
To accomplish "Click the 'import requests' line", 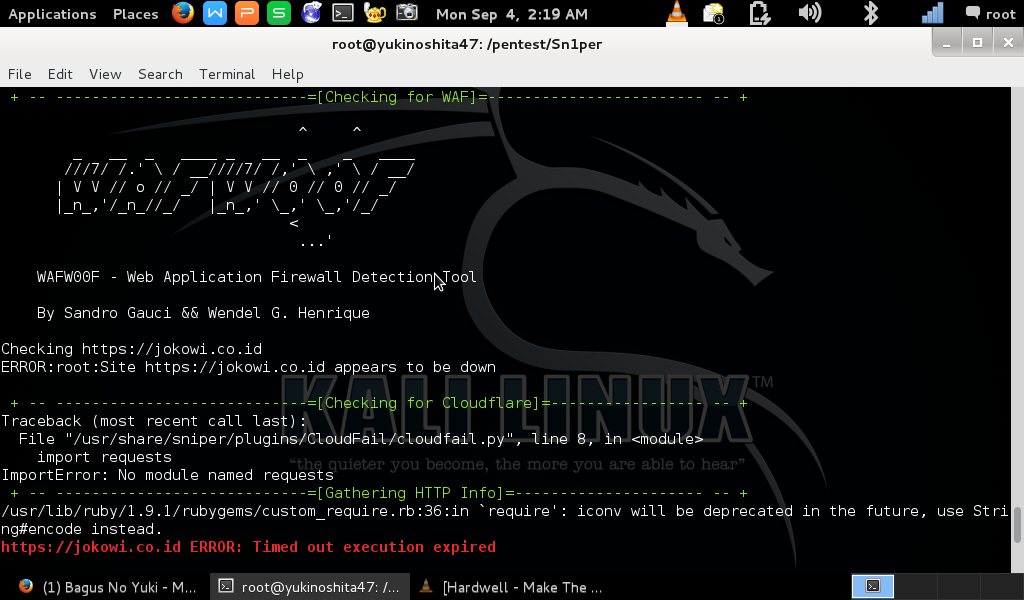I will point(104,457).
